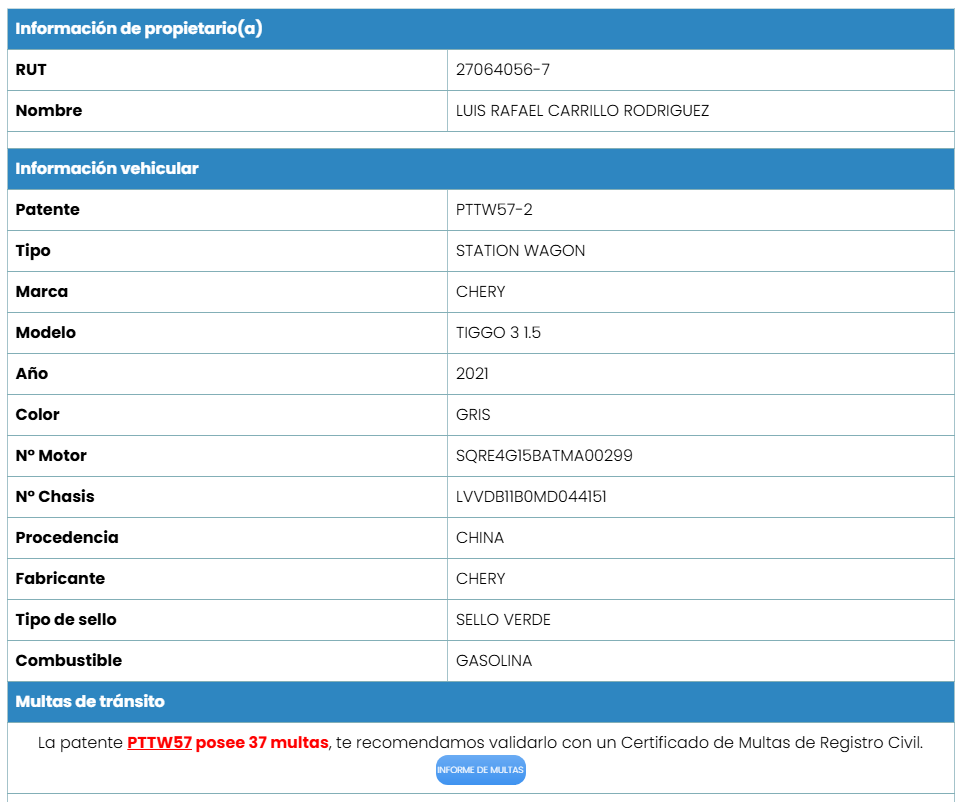Select the chassis number LVVDB11B0MD044151
The width and height of the screenshot is (962, 802).
(531, 496)
